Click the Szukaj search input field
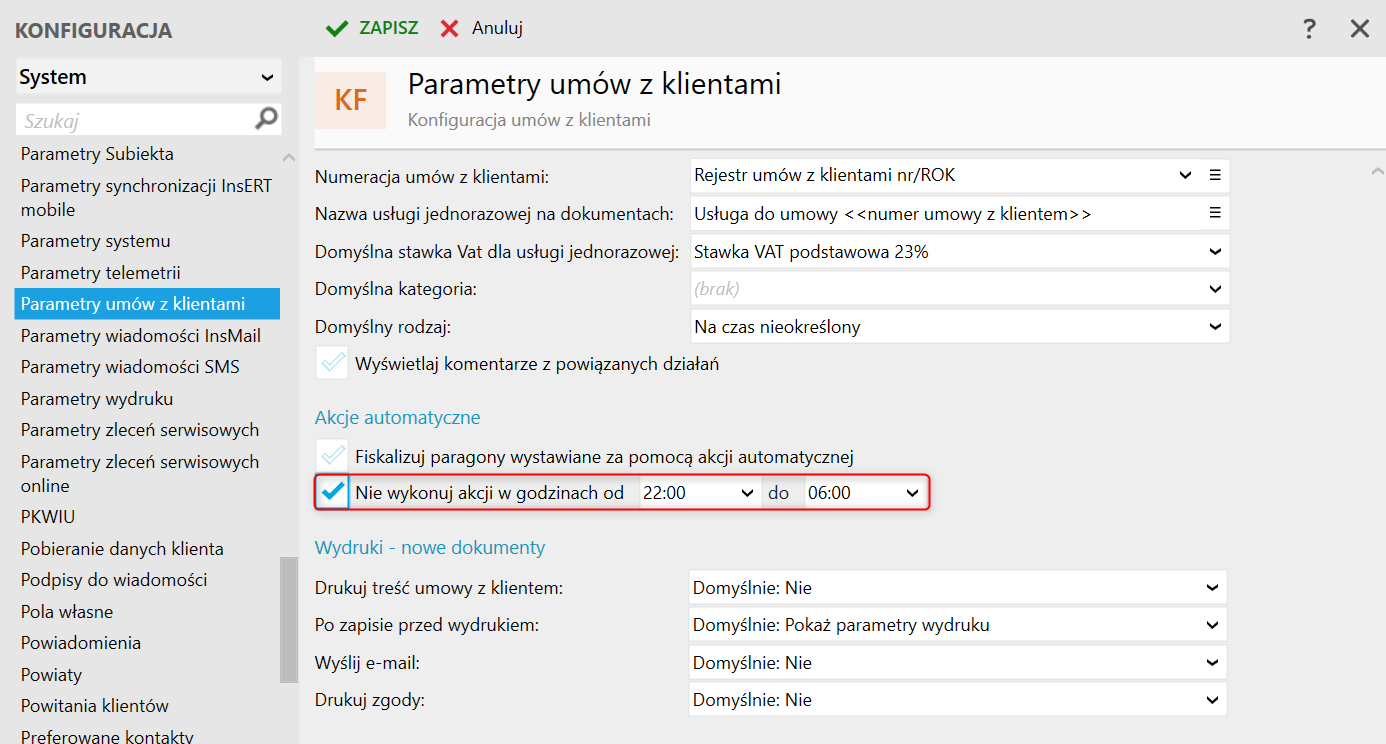The image size is (1386, 744). [135, 121]
